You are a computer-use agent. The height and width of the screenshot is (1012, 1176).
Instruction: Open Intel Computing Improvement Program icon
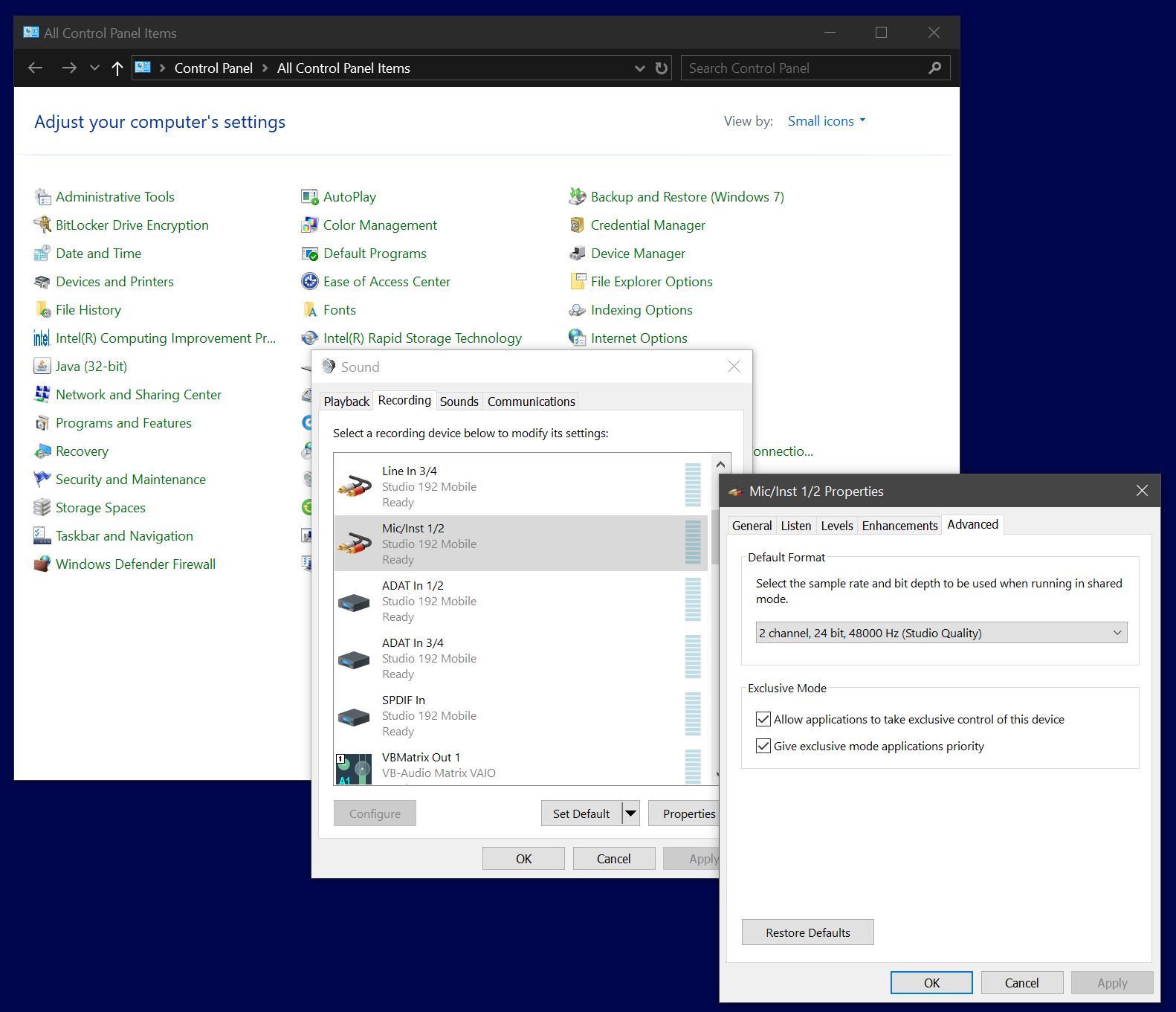[42, 338]
